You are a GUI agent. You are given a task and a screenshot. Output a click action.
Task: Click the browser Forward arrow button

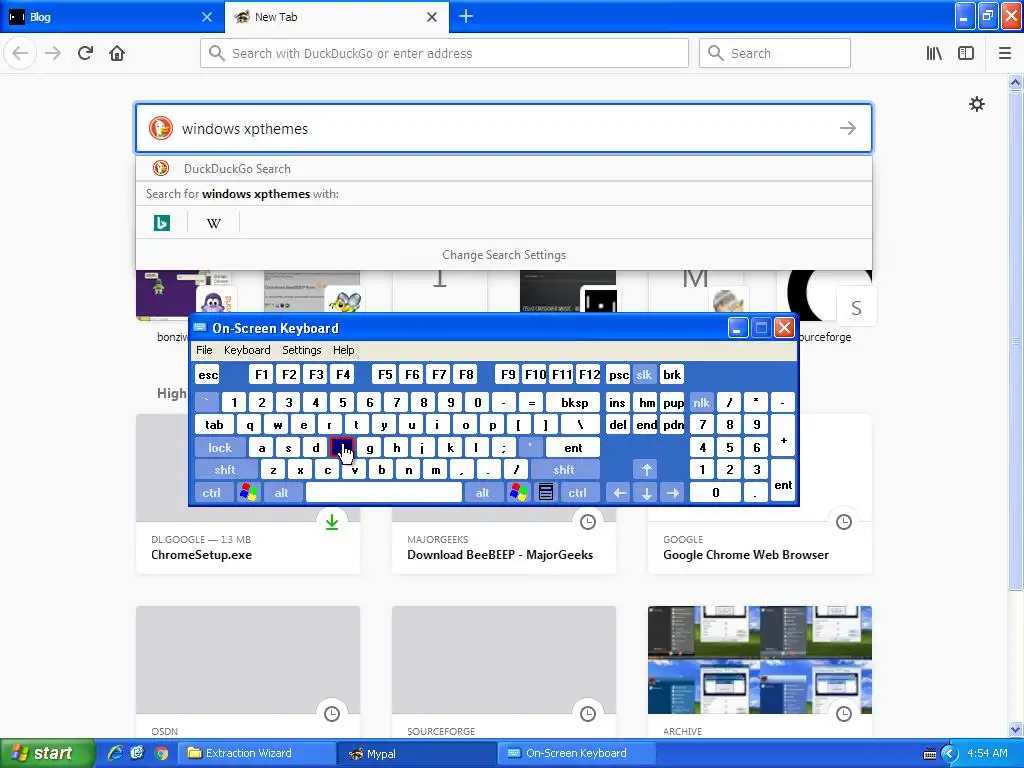pyautogui.click(x=53, y=53)
